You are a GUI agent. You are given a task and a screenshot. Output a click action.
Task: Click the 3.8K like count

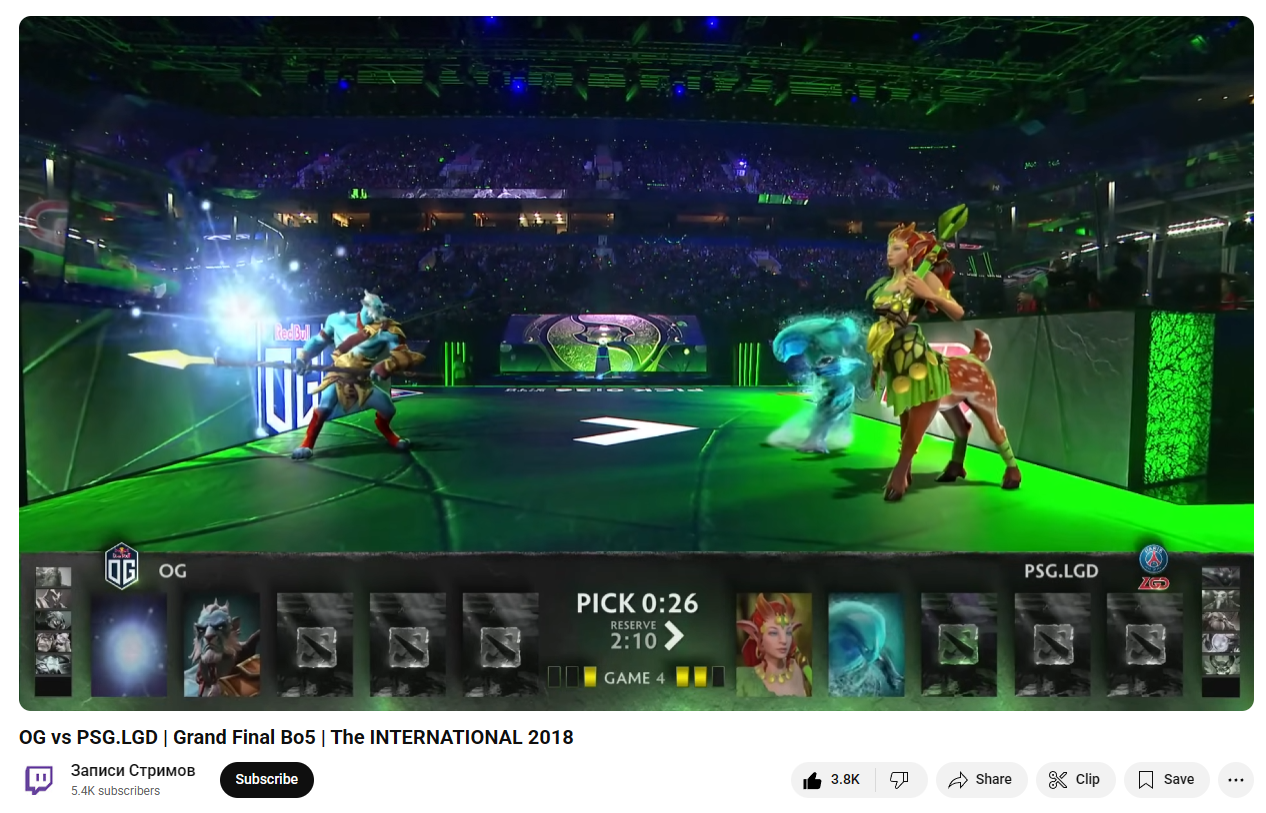(845, 780)
